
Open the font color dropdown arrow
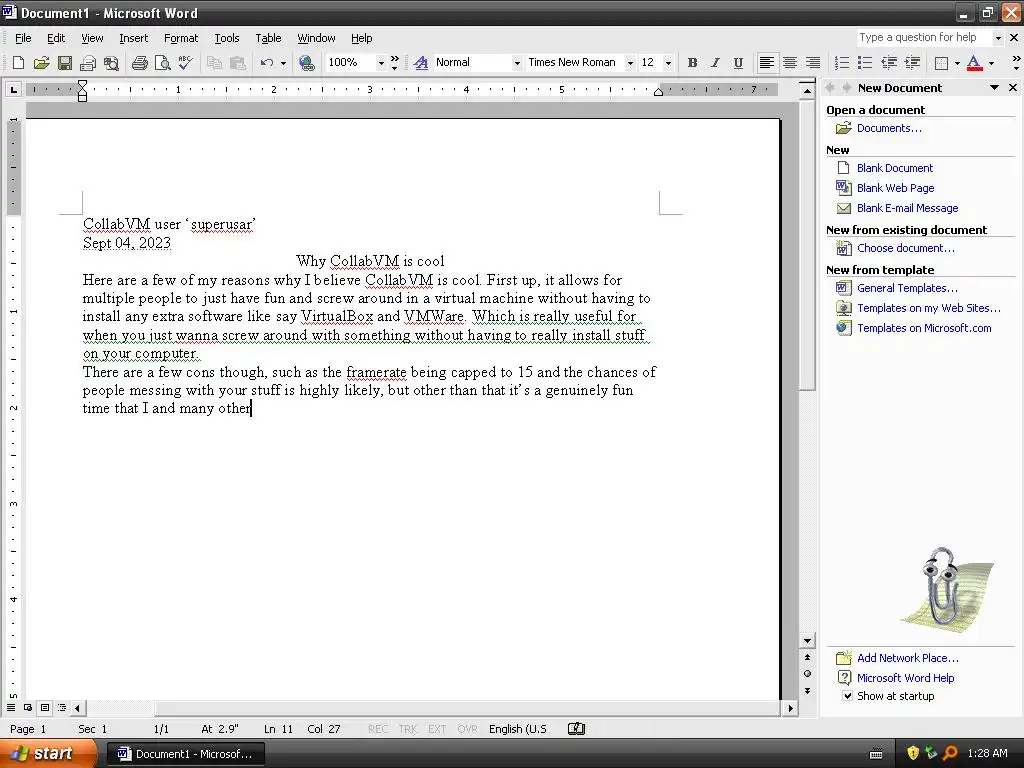point(991,63)
